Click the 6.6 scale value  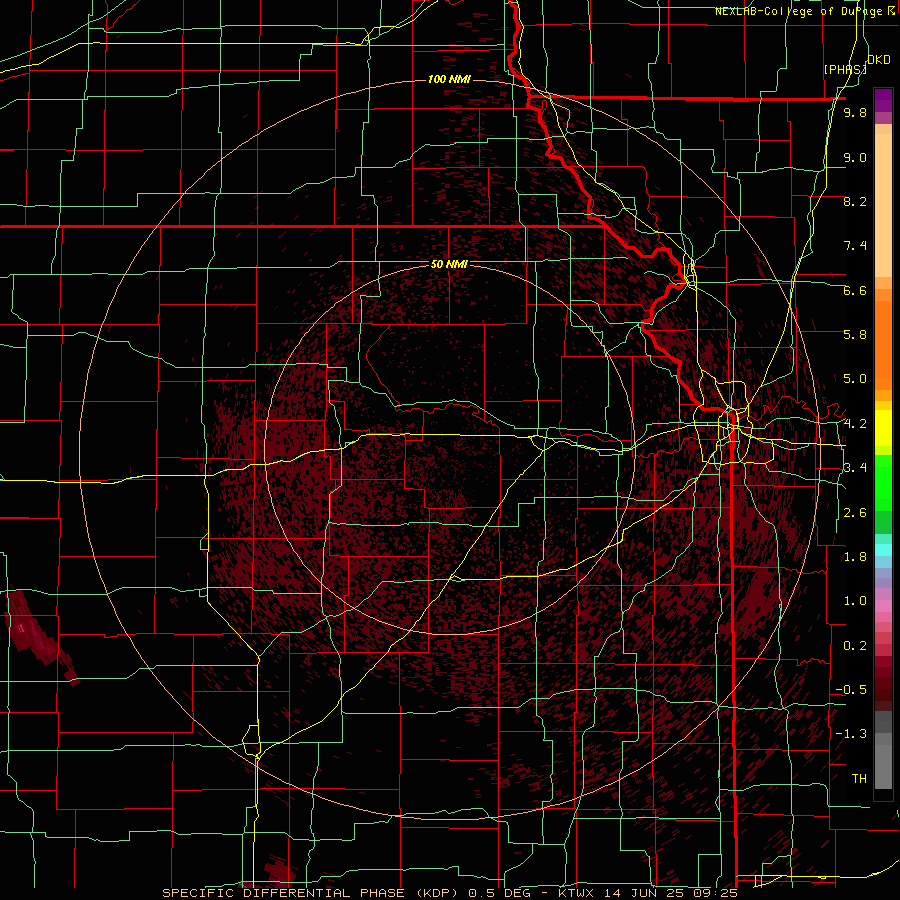[855, 290]
